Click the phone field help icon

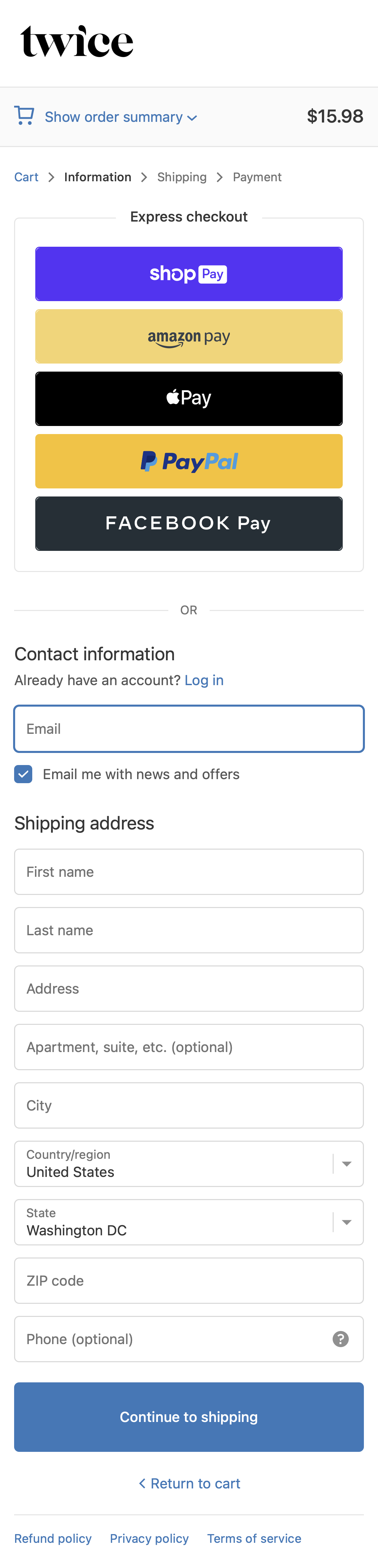click(x=340, y=1339)
